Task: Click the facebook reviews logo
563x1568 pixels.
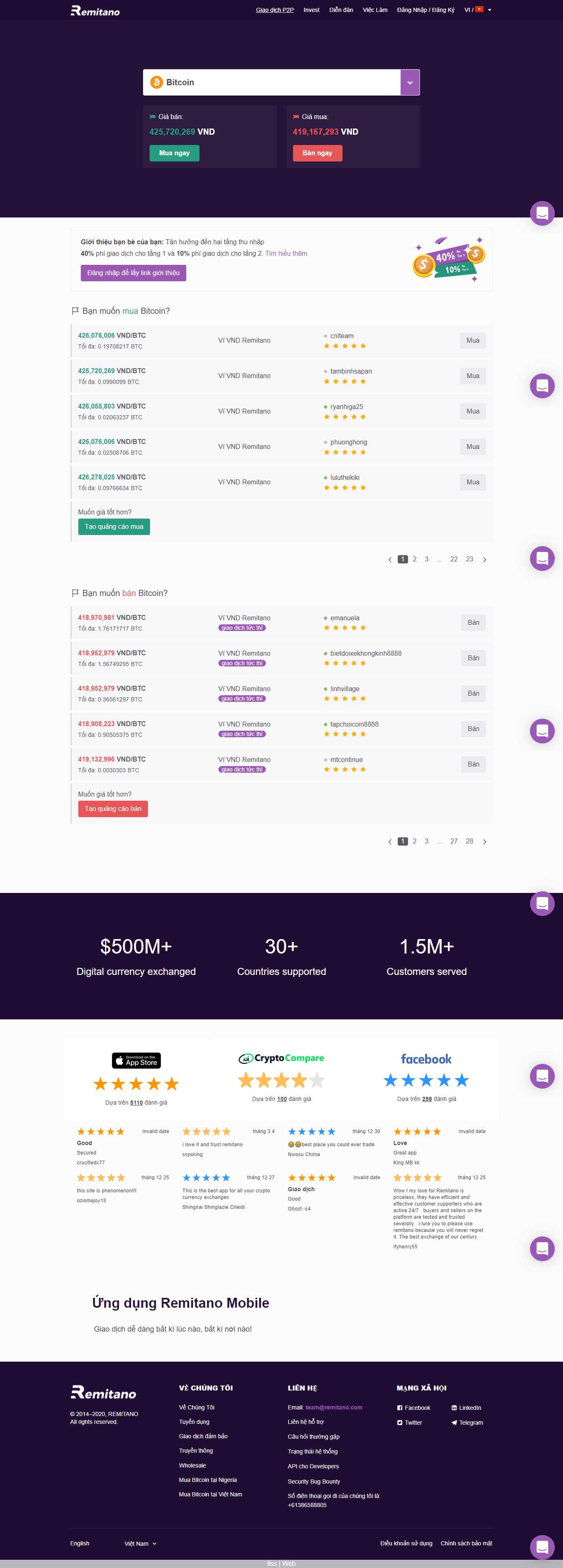Action: click(x=426, y=1059)
